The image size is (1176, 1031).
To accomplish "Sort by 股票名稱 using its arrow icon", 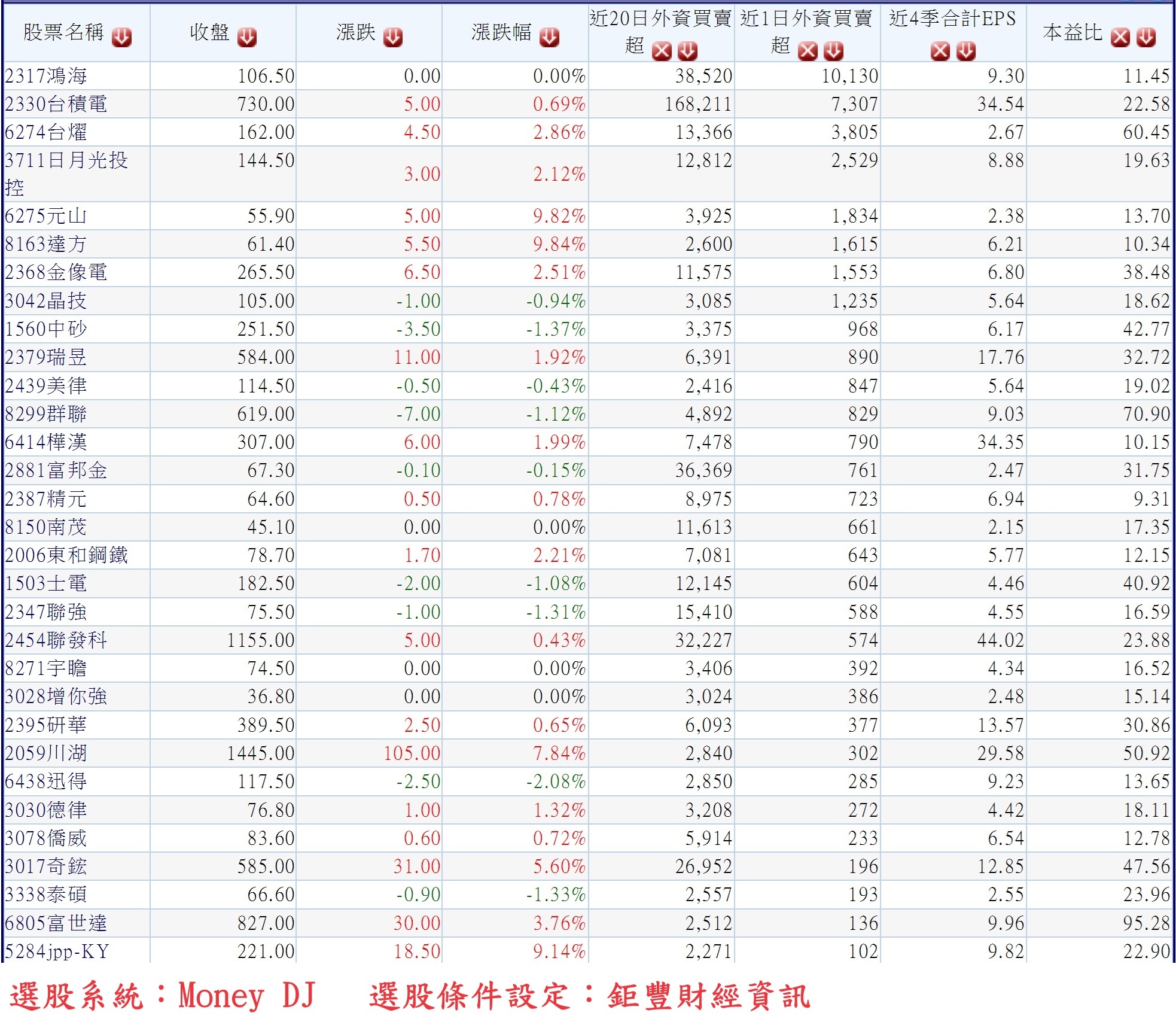I will [x=121, y=38].
